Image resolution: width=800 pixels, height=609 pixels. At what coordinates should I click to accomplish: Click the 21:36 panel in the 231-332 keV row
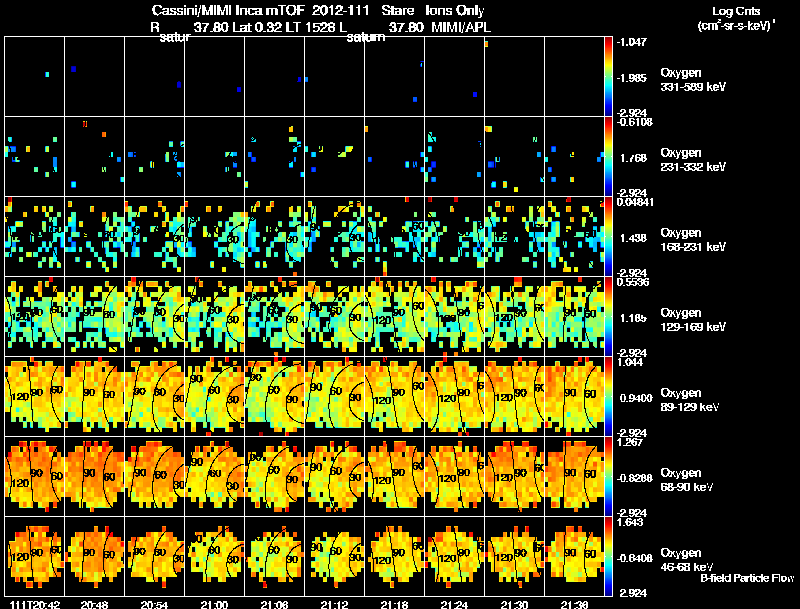574,157
